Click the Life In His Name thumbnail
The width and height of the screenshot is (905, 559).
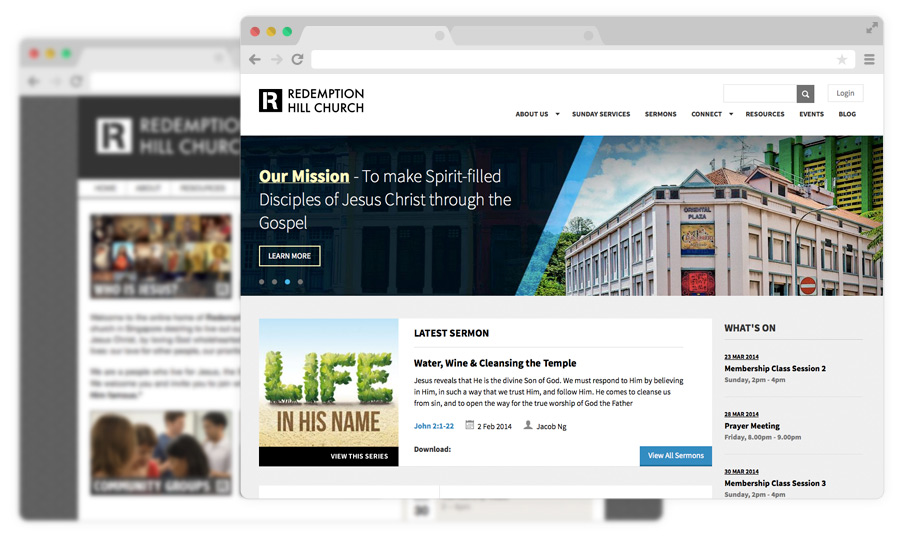click(328, 382)
